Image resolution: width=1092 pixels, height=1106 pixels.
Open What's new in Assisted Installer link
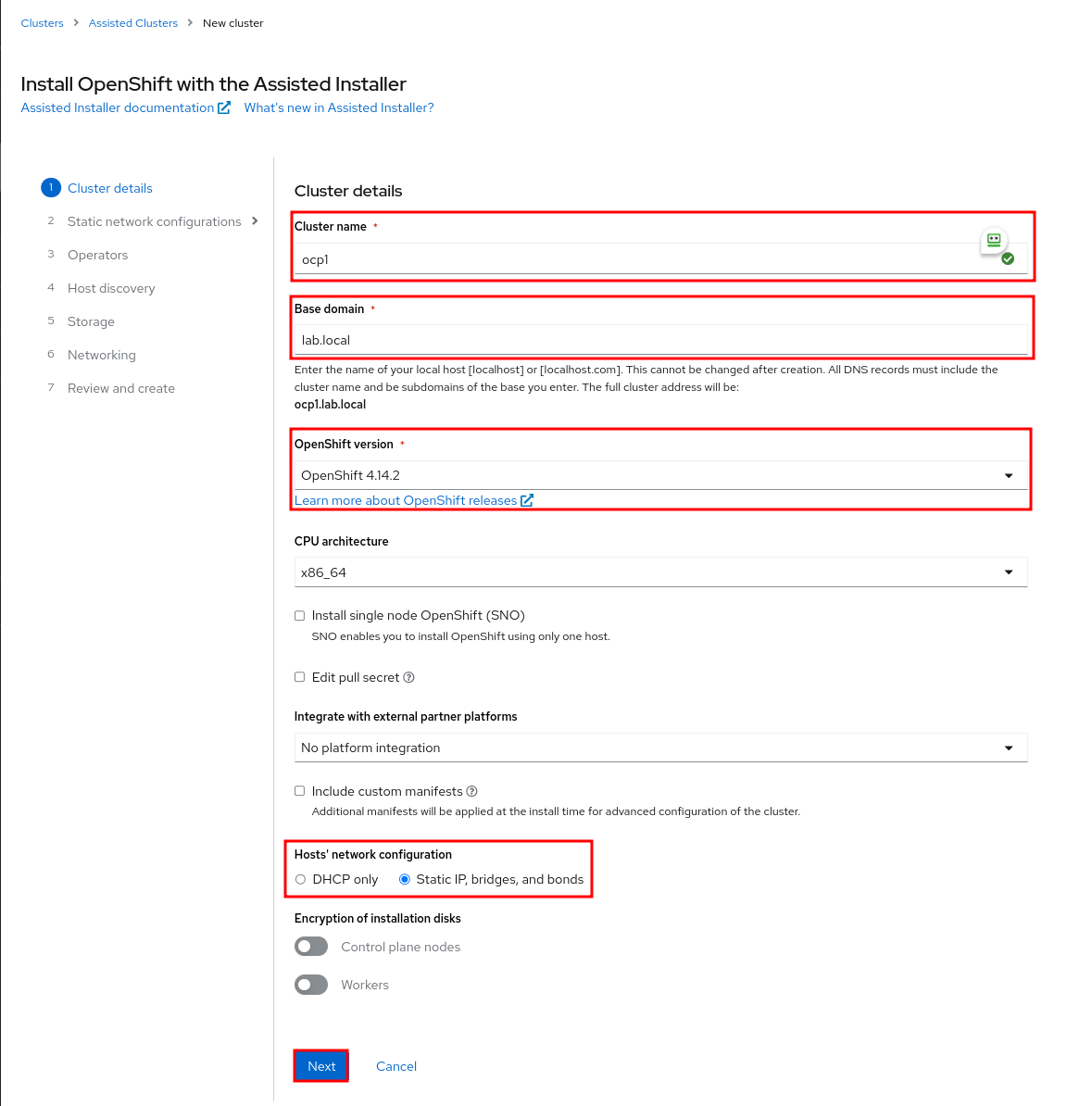pos(339,108)
